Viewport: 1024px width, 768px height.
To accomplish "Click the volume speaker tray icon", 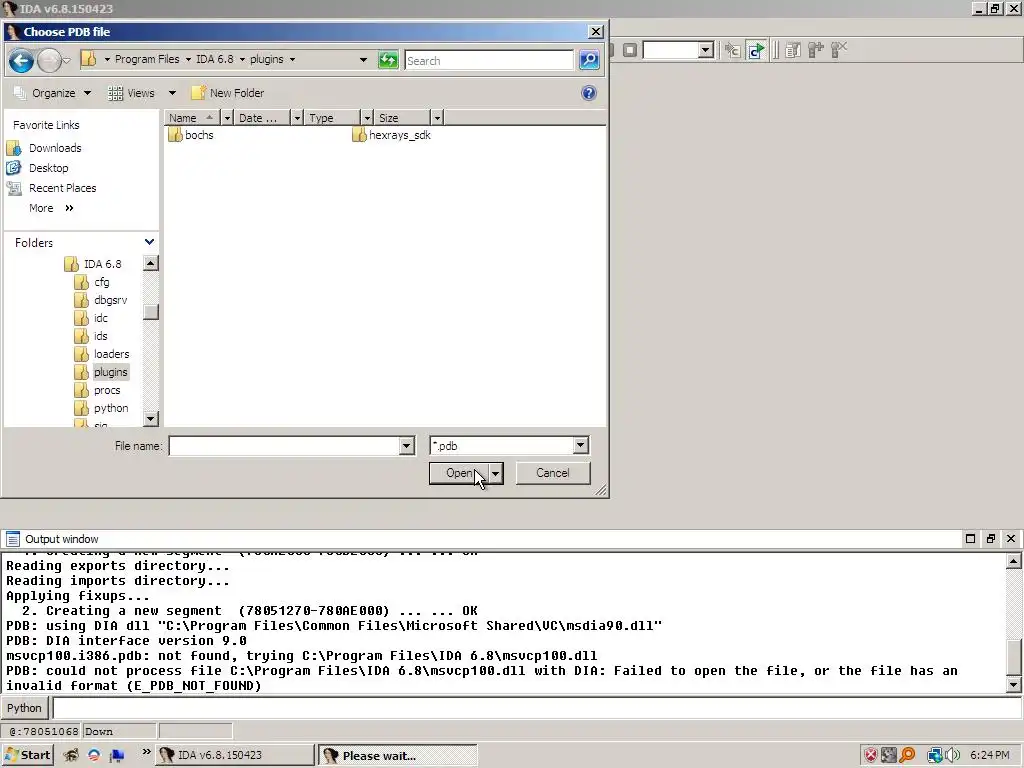I will pyautogui.click(x=952, y=755).
